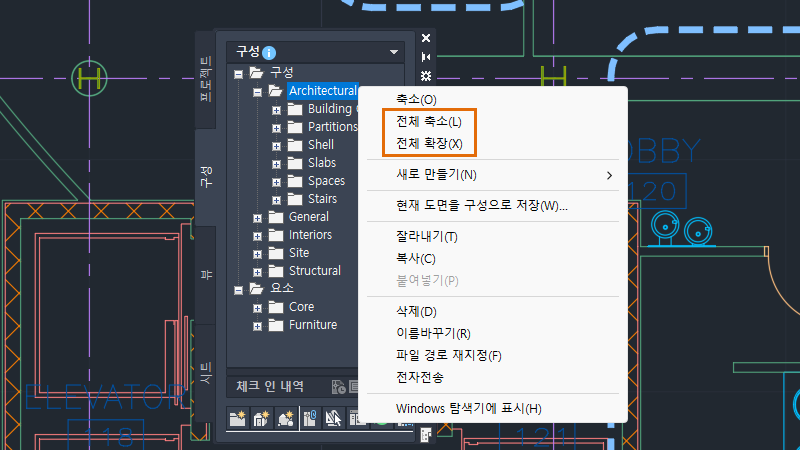800x450 pixels.
Task: Expand the Building folder
Action: [276, 110]
